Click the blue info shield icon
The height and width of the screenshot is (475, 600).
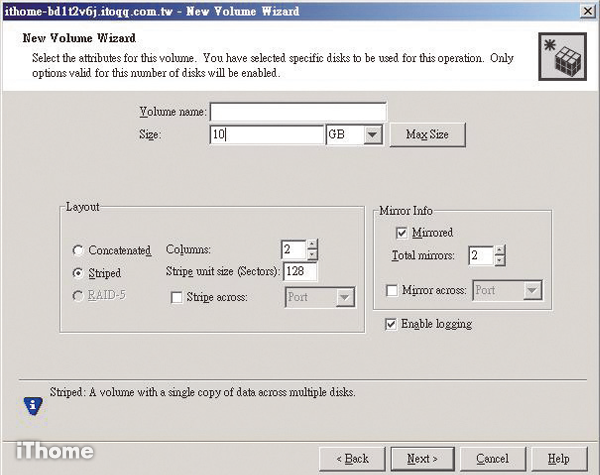(x=32, y=404)
